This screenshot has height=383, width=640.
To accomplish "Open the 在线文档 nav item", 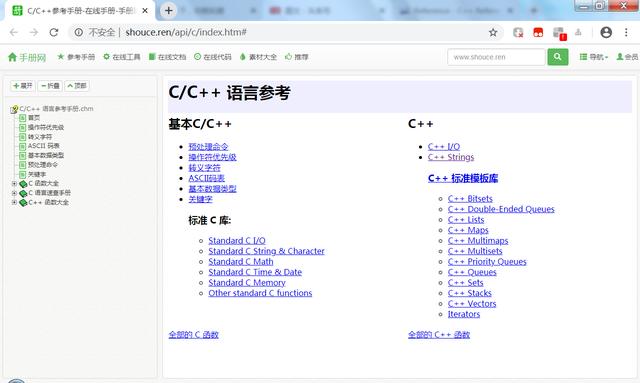I will [167, 57].
